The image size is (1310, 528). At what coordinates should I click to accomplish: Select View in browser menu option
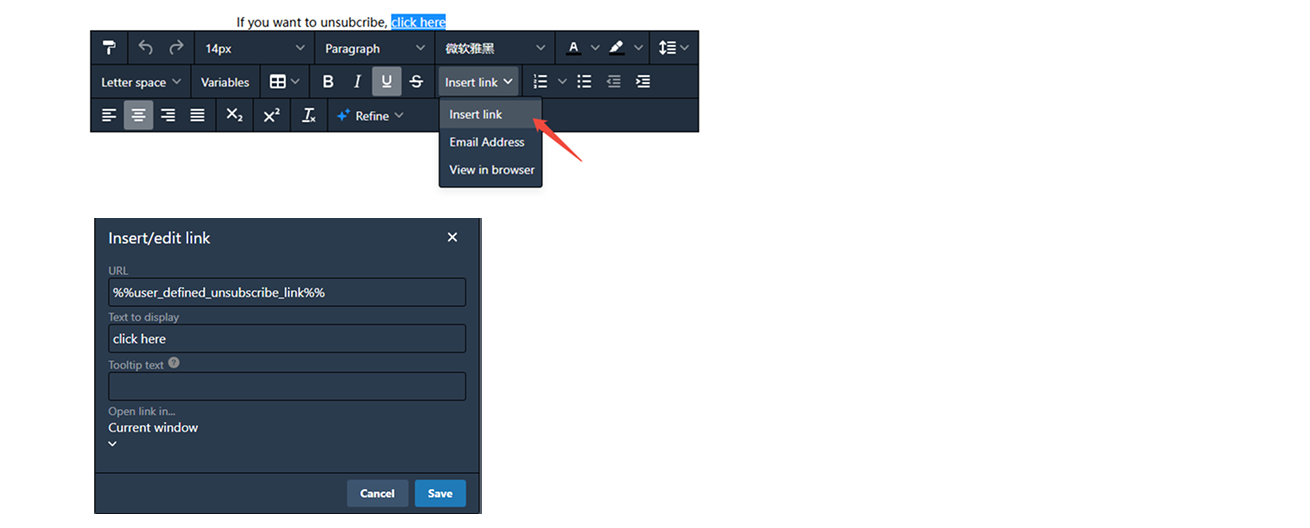(491, 170)
